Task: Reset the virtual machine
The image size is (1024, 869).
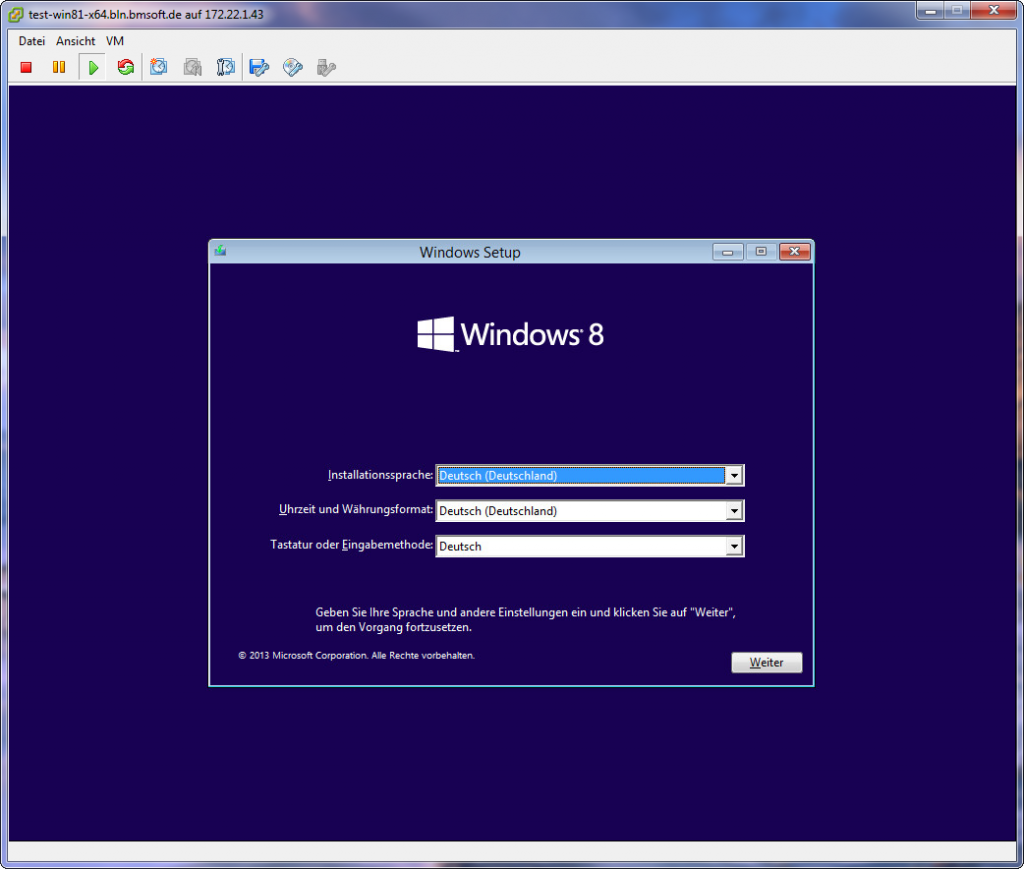Action: point(125,67)
